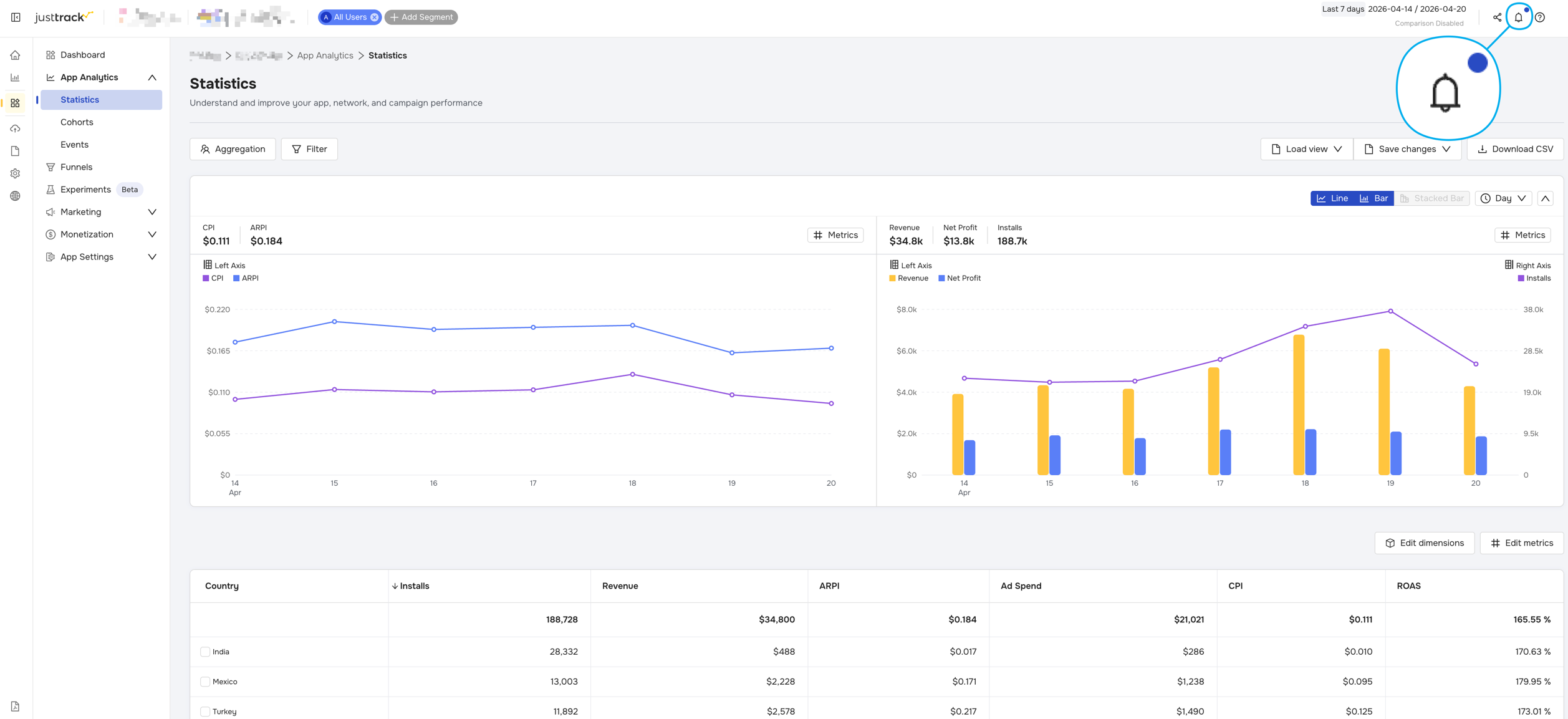Go to Funnels page
Image resolution: width=1568 pixels, height=719 pixels.
pos(76,167)
